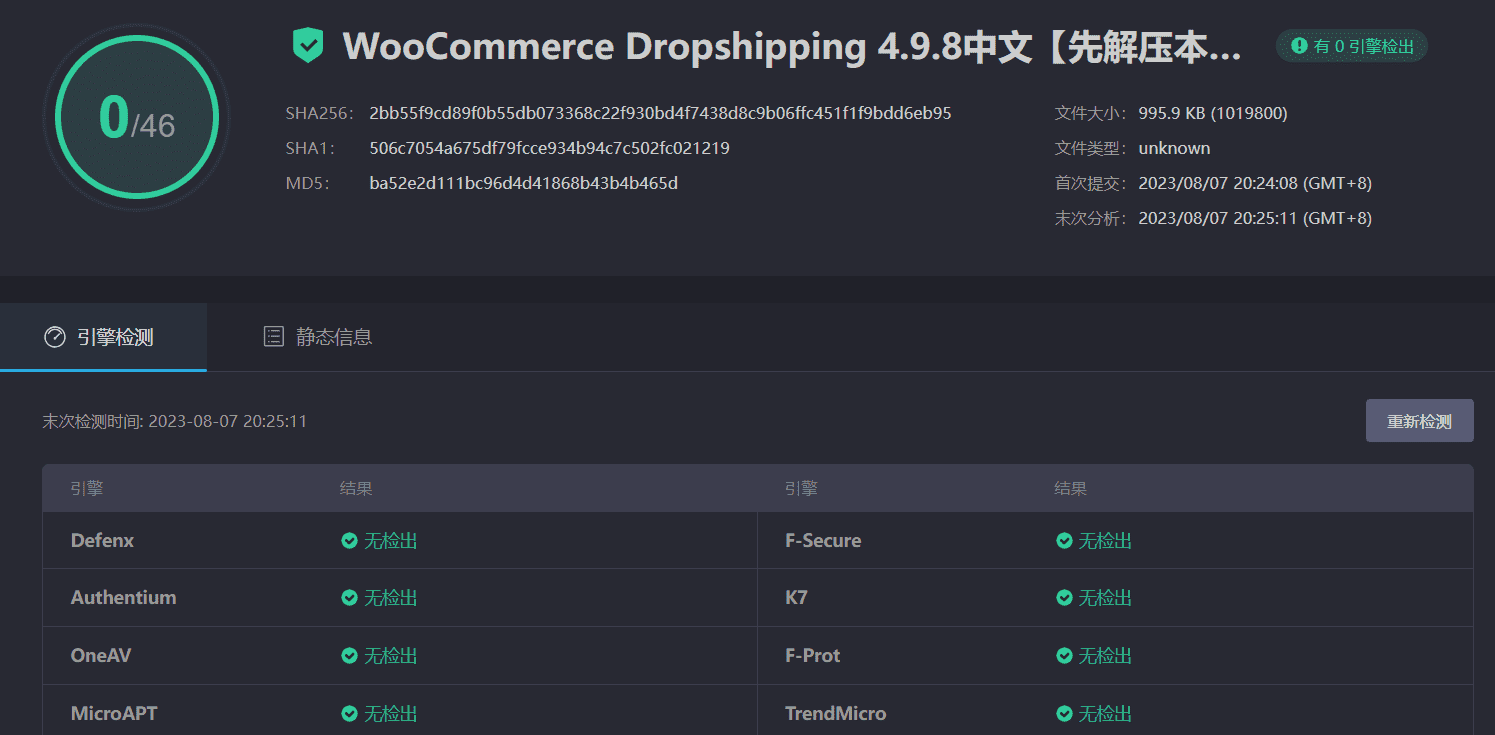Click the 无检出 result text for OneAV
This screenshot has width=1495, height=735.
tap(391, 656)
